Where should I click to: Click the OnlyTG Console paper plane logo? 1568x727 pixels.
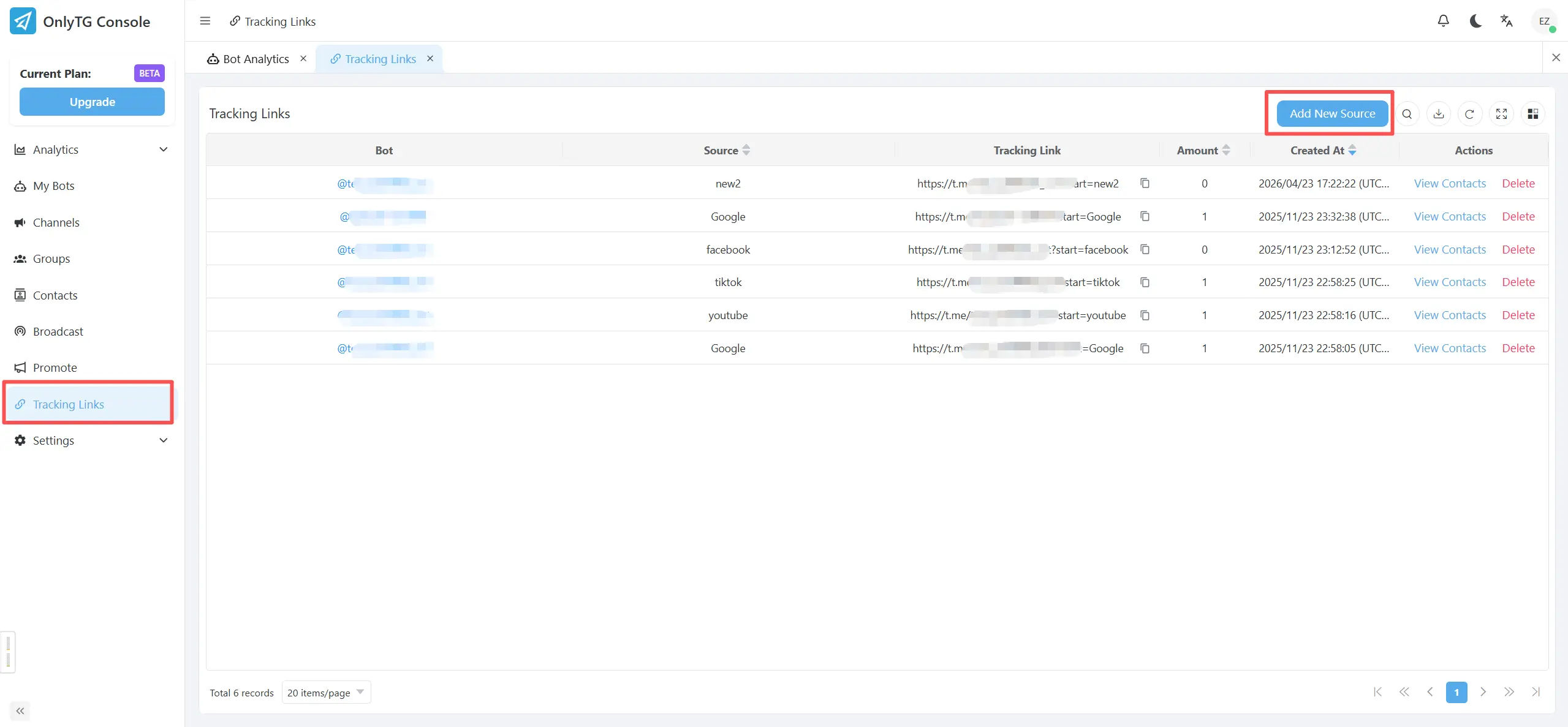[x=23, y=21]
